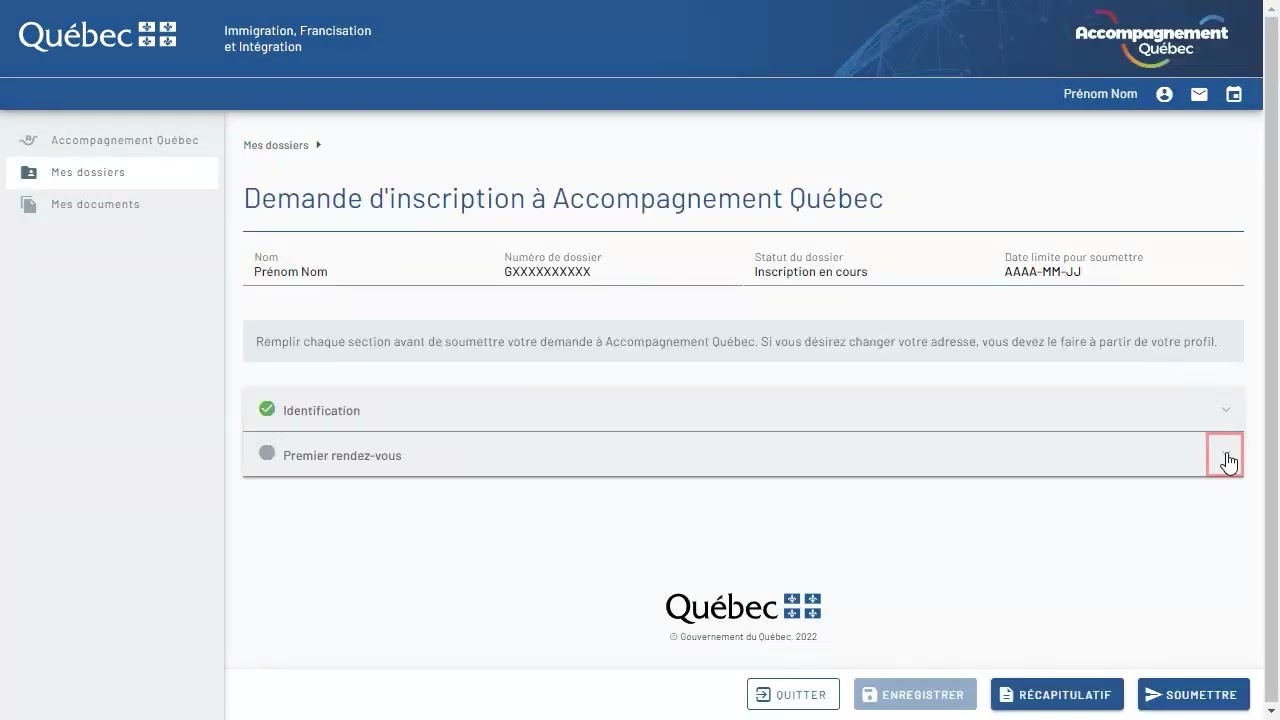
Task: Click the Québec logo in the footer
Action: [x=743, y=607]
